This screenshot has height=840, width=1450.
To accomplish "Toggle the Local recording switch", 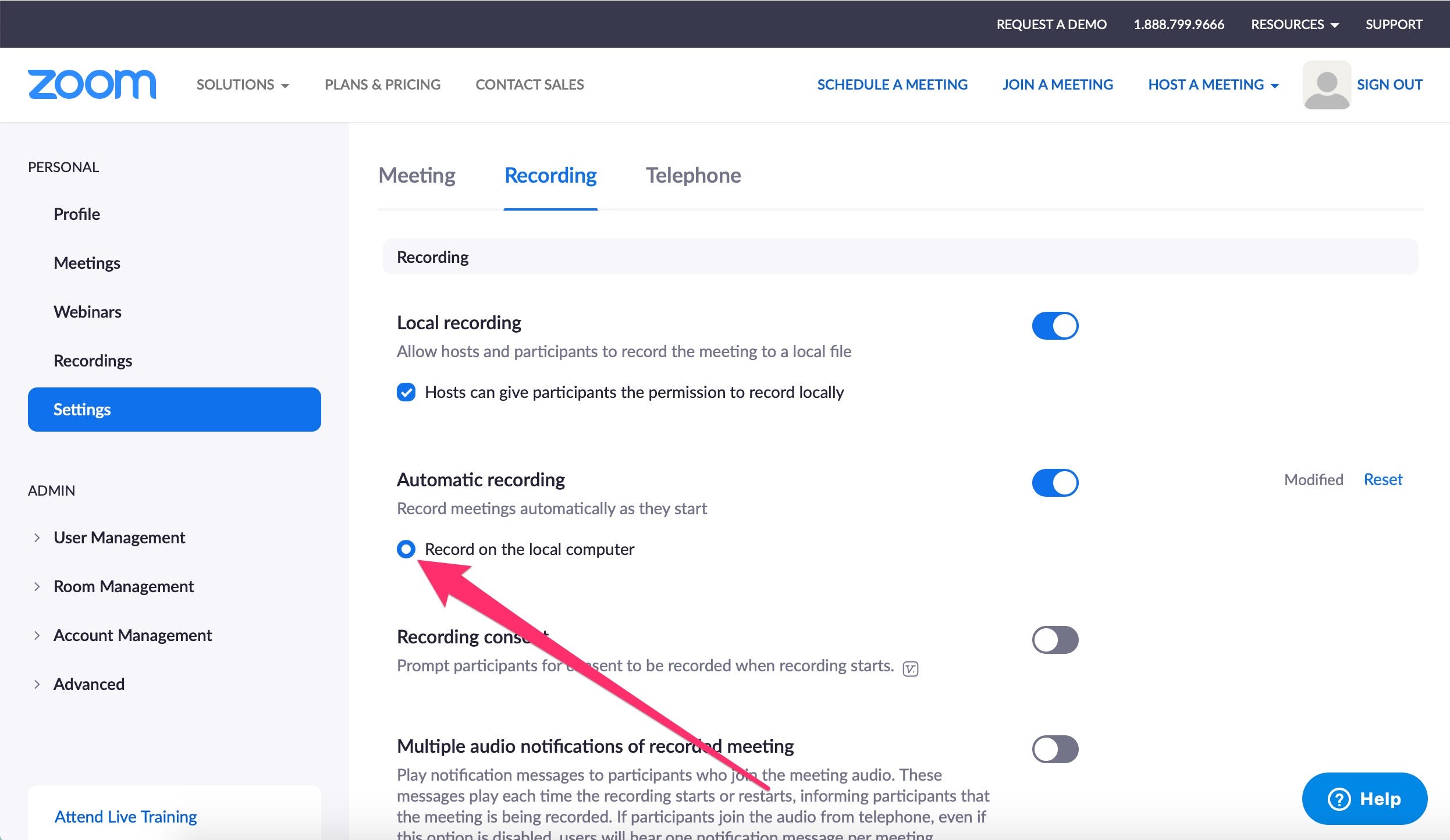I will pos(1055,324).
